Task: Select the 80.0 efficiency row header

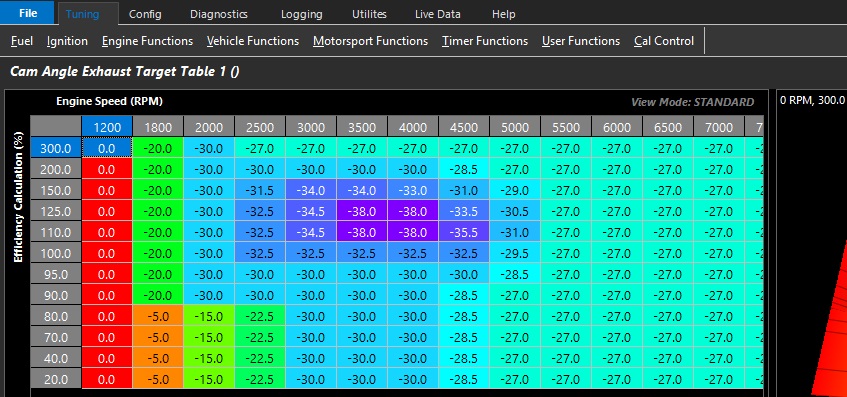Action: [x=56, y=317]
